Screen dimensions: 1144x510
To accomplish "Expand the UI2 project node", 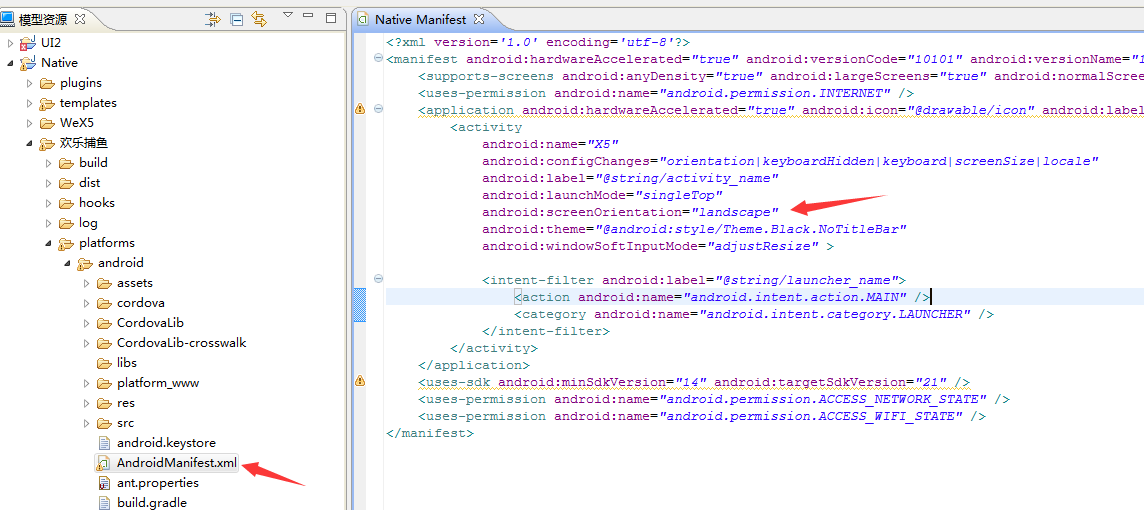I will [x=11, y=43].
